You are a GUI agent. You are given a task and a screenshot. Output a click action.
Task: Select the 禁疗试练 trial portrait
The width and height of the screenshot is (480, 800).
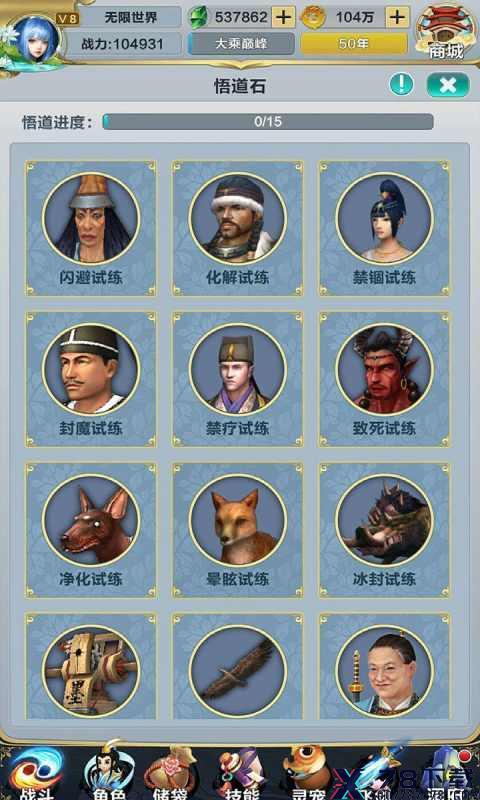(238, 369)
